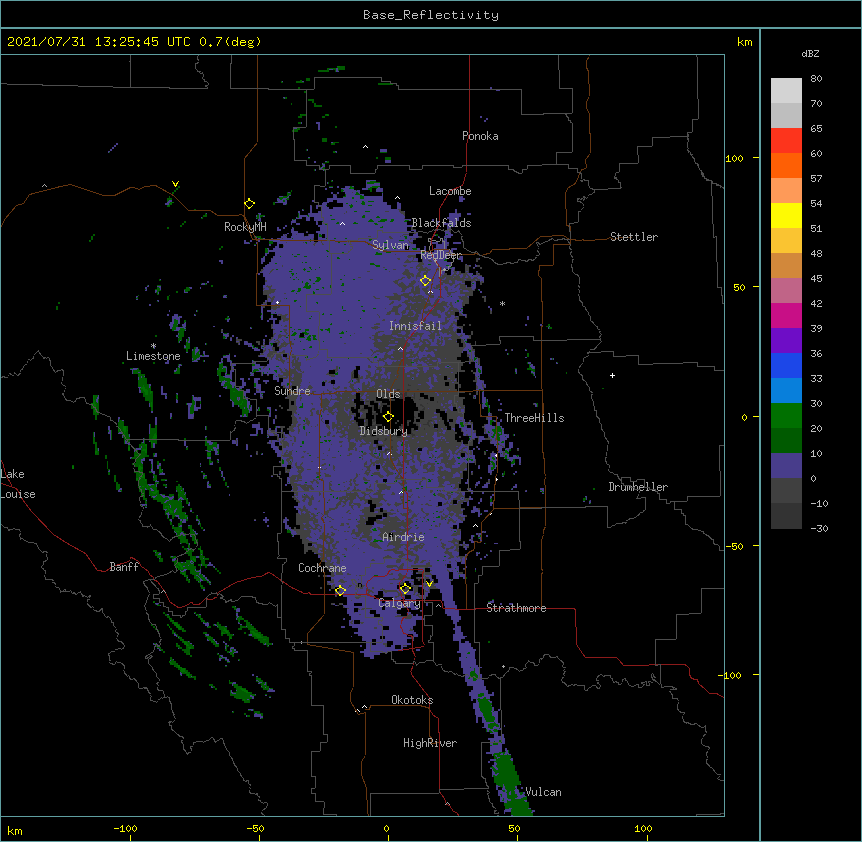The image size is (862, 842).
Task: Click the yellow diamond marker above Calgary label
Action: point(405,589)
